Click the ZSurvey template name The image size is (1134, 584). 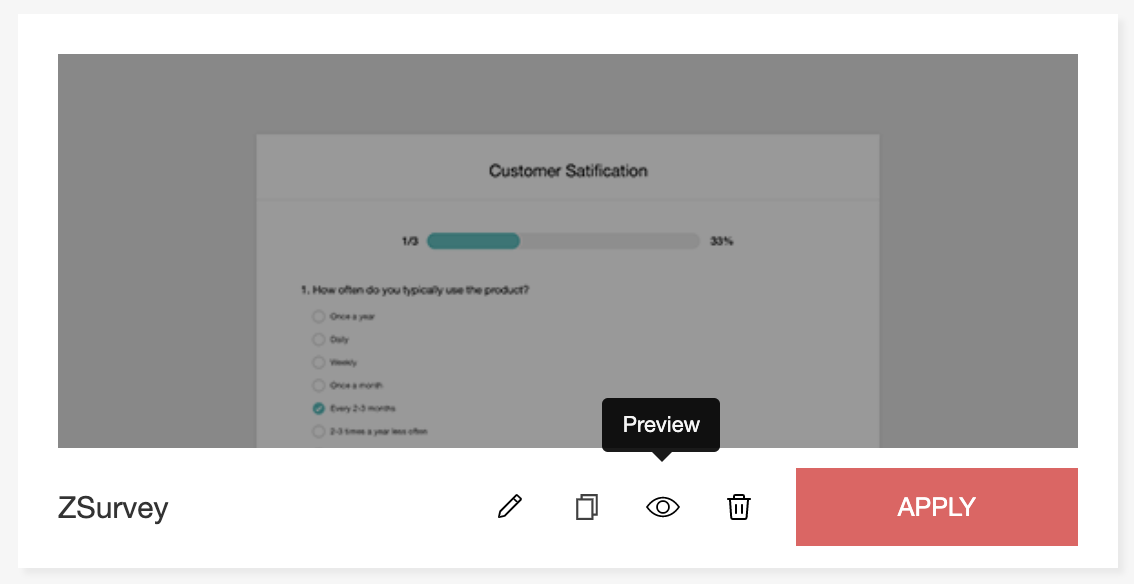(x=113, y=508)
